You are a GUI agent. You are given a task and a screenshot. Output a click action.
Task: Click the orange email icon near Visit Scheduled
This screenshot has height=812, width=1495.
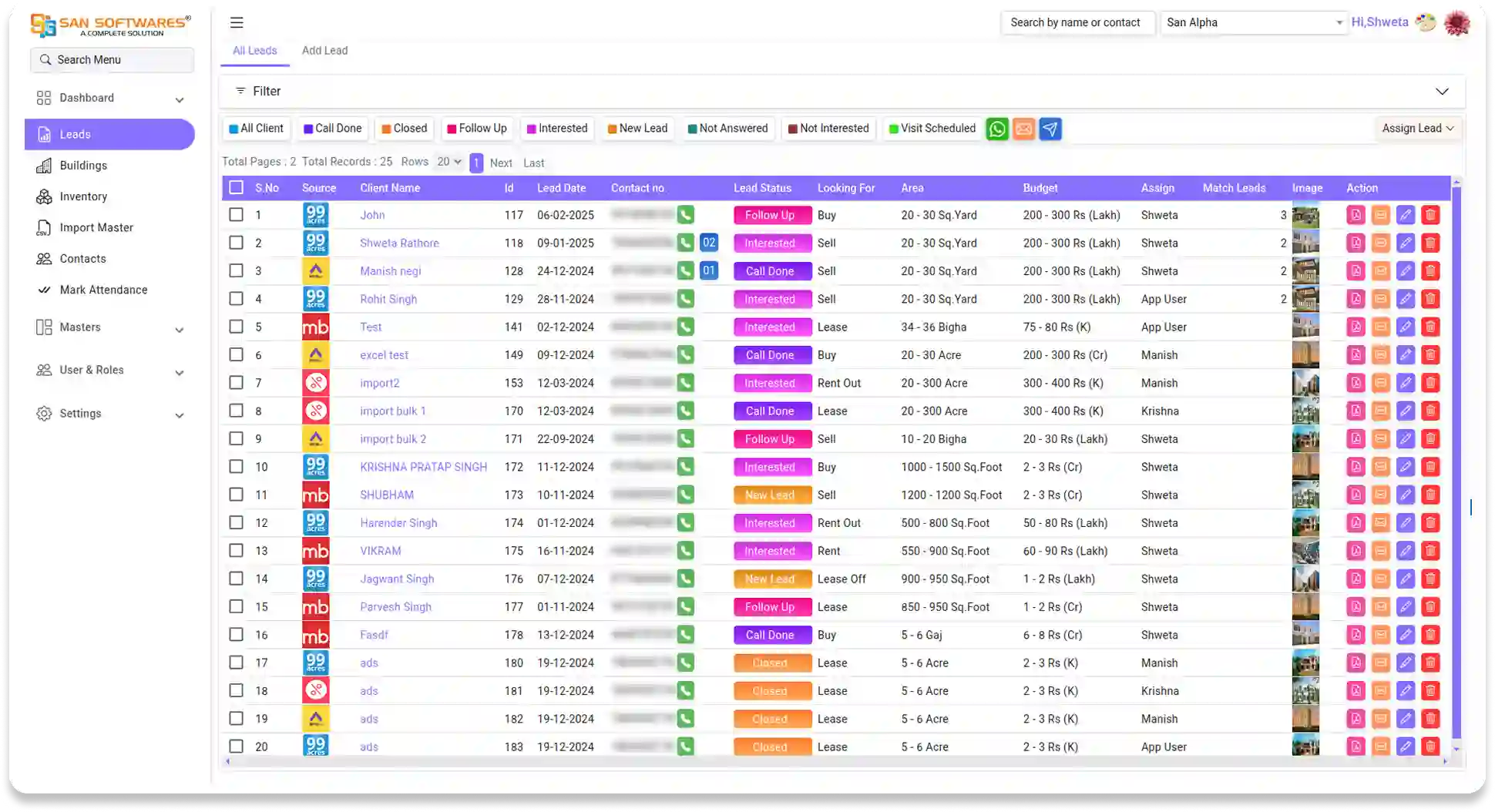1023,129
